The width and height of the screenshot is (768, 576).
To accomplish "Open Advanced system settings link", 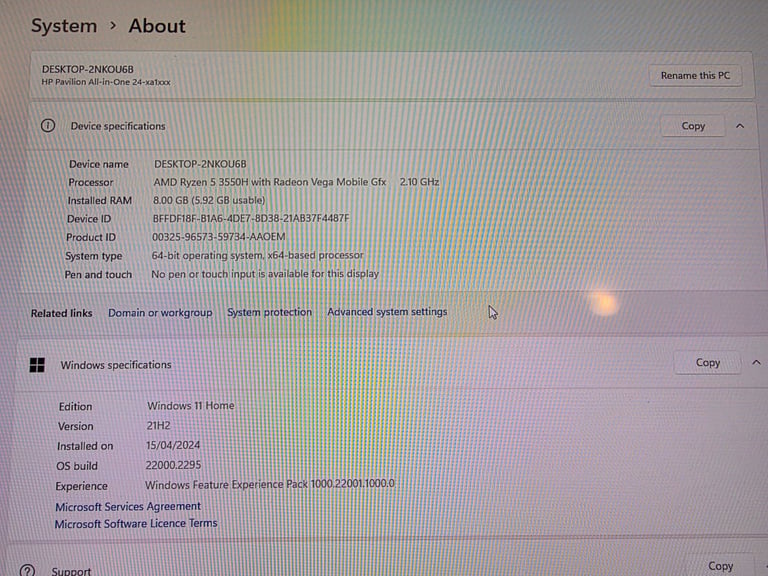I will coord(387,312).
